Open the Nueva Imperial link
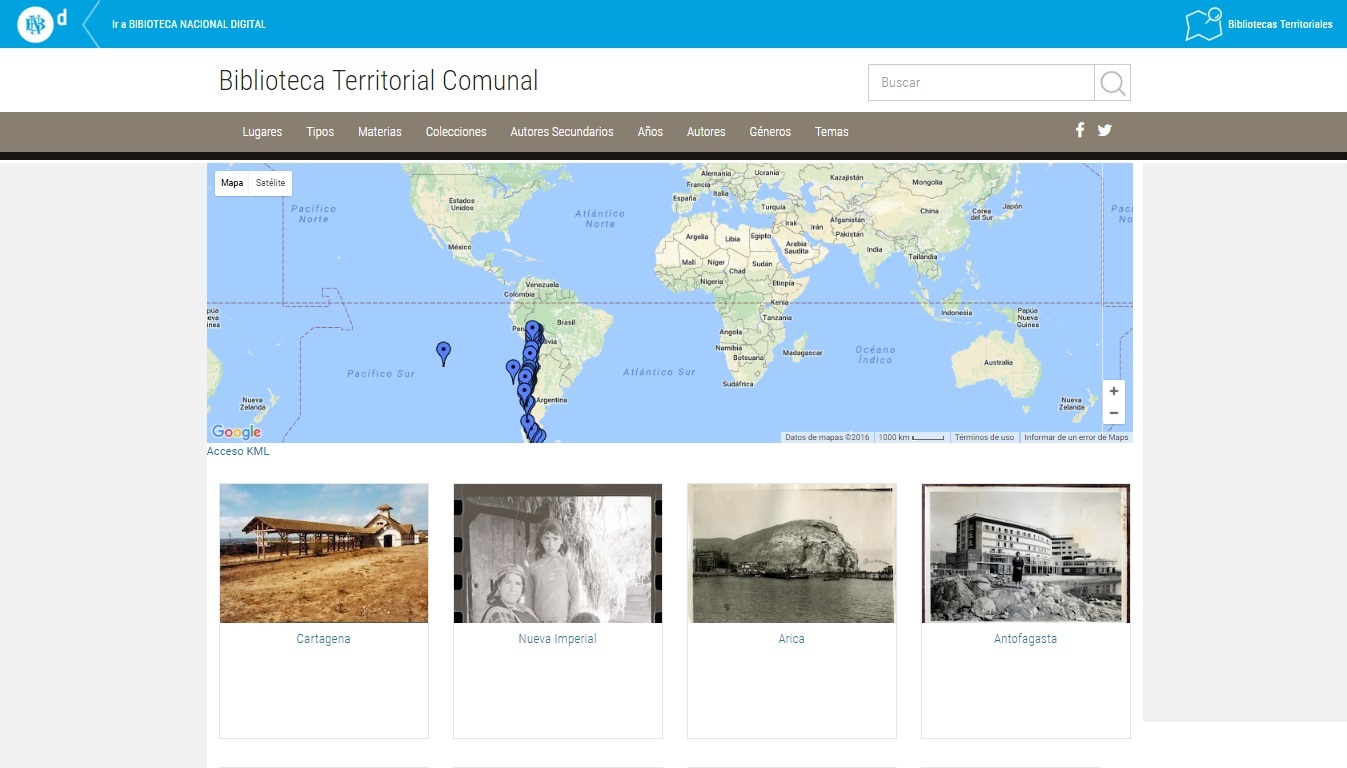This screenshot has width=1347, height=768. click(557, 639)
